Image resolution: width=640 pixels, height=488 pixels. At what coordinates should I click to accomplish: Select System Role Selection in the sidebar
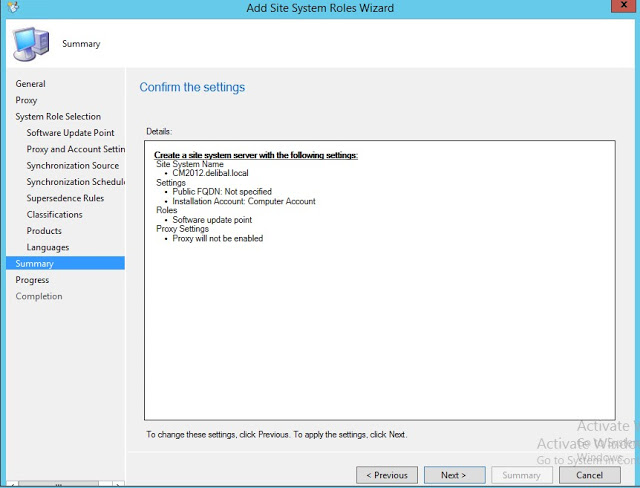[x=58, y=117]
